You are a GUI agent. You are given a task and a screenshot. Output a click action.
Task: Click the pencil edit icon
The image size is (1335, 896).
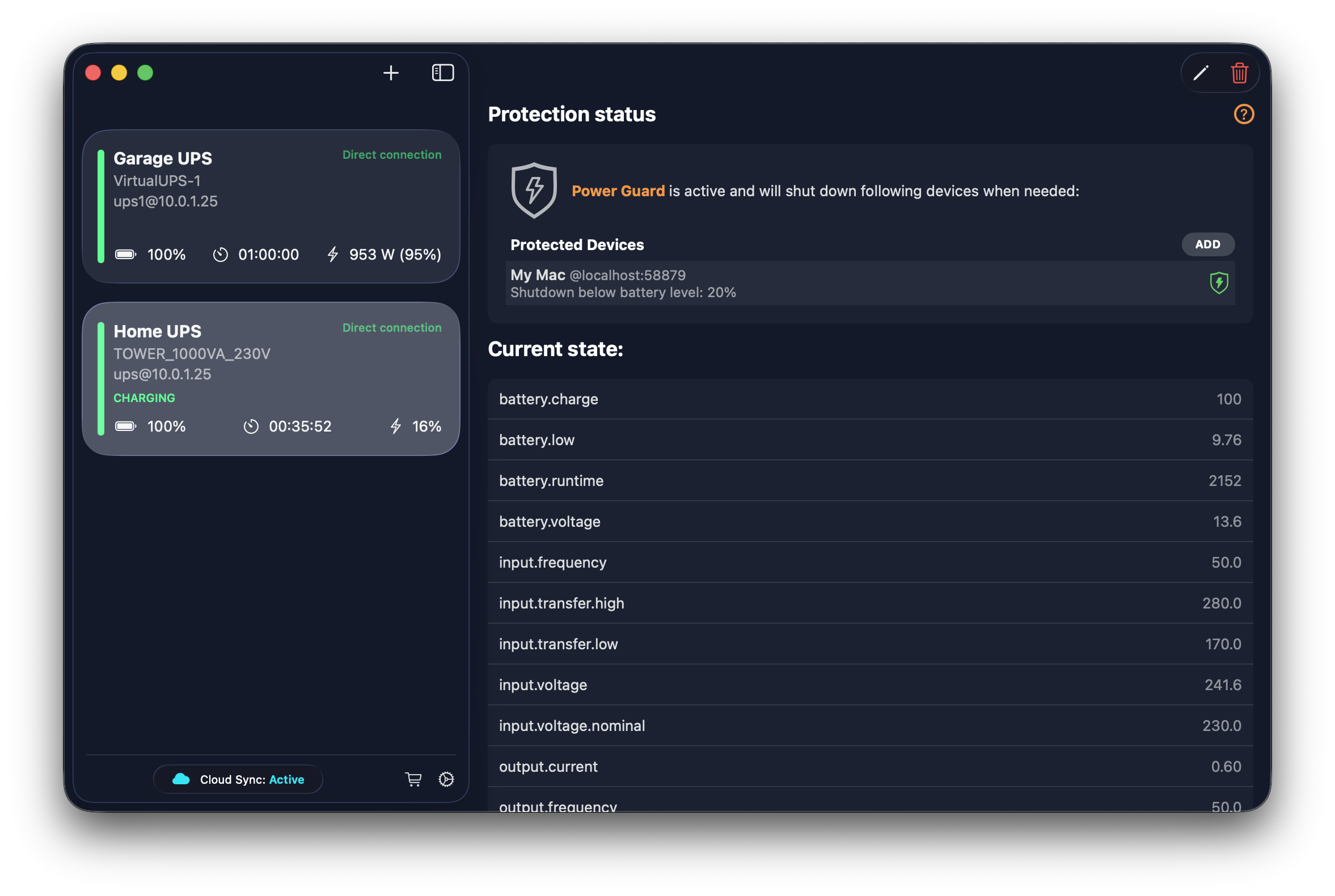1201,73
